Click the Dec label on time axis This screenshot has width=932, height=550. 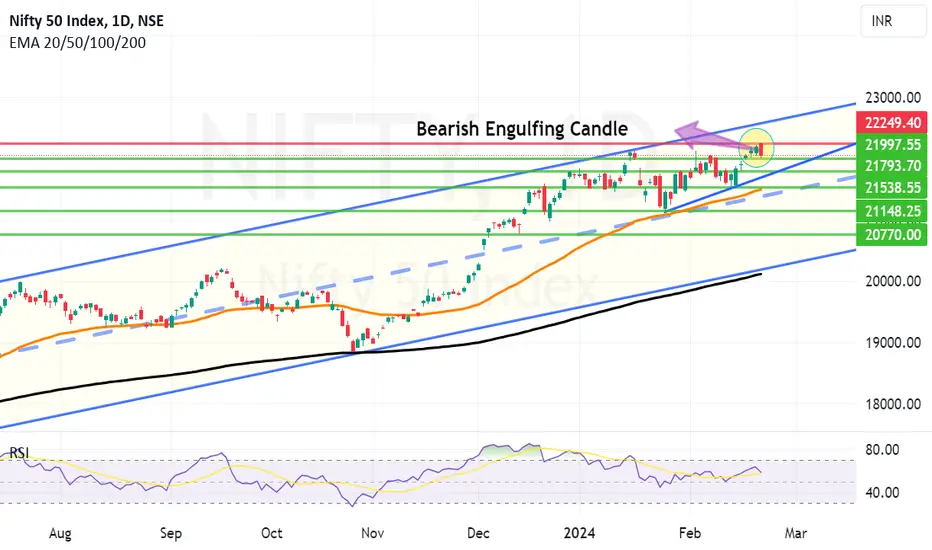click(x=478, y=533)
